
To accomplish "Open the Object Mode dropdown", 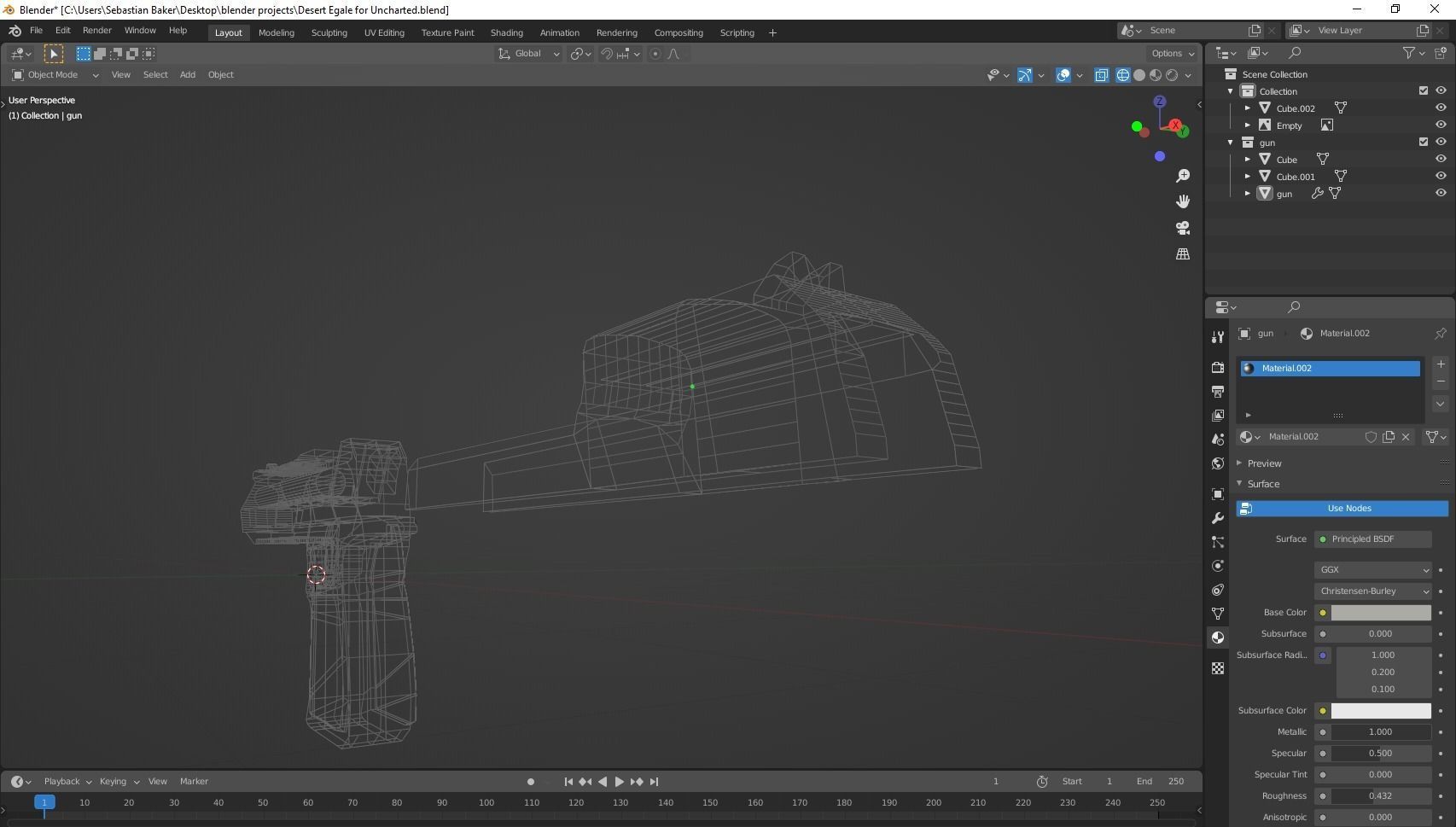I will coord(55,75).
